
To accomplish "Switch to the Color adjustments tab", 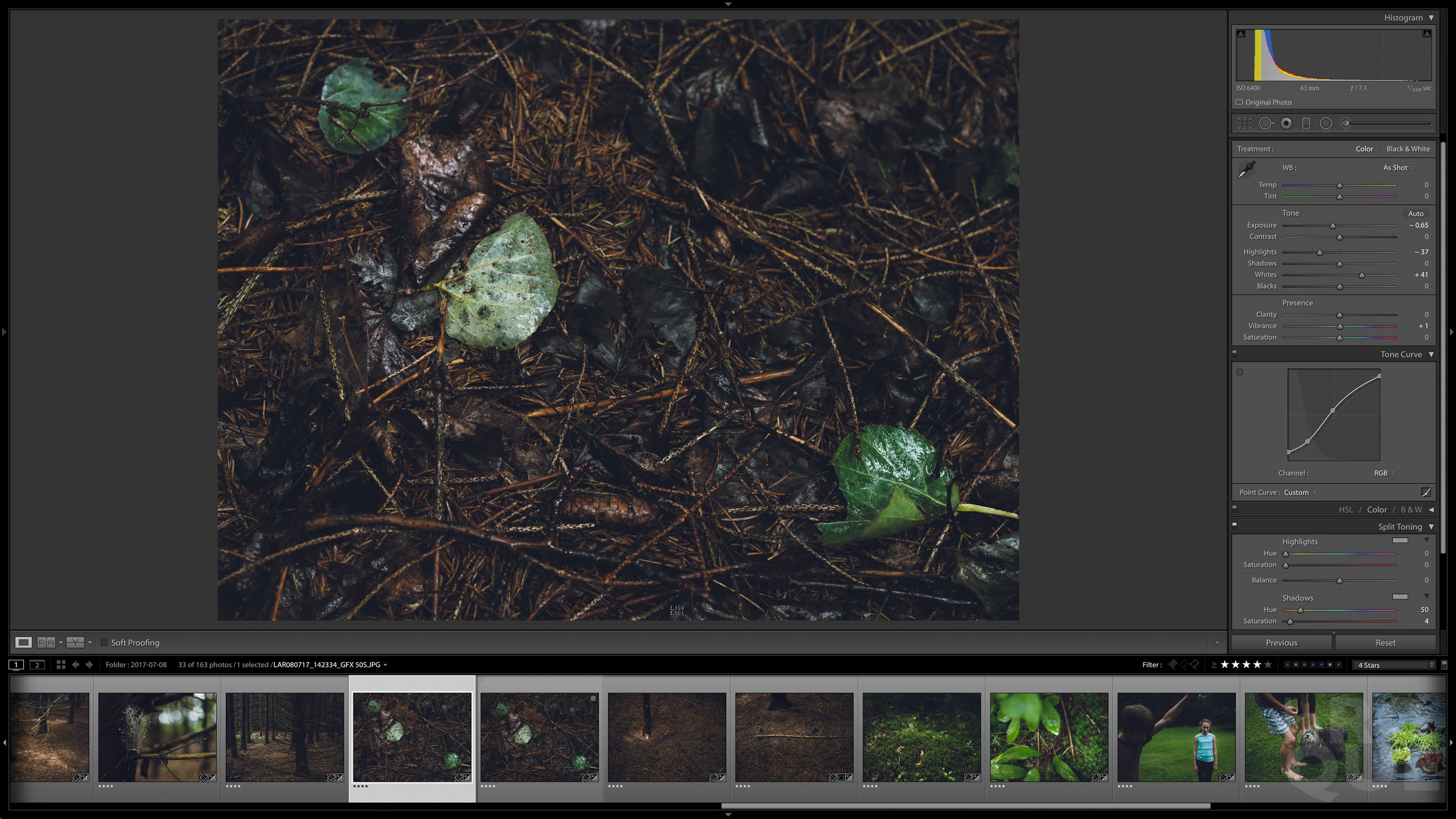I will 1377,510.
